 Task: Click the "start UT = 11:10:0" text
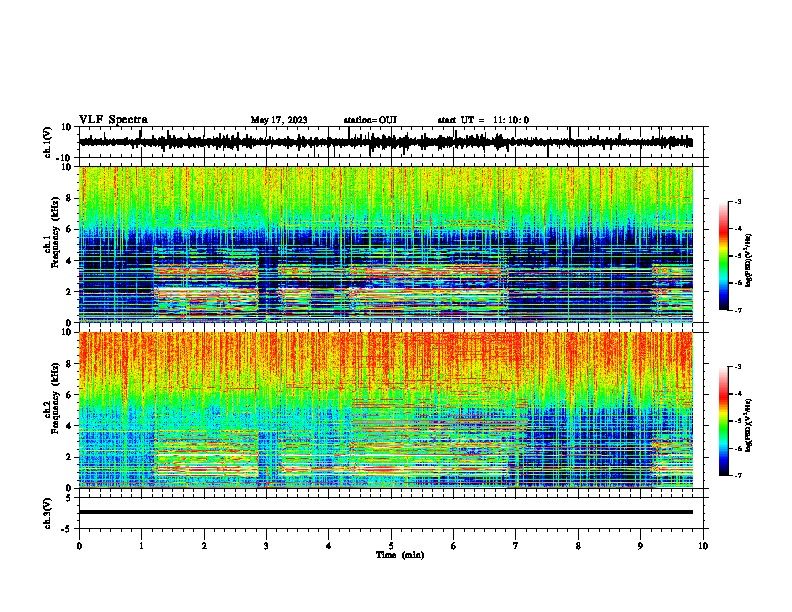point(483,120)
